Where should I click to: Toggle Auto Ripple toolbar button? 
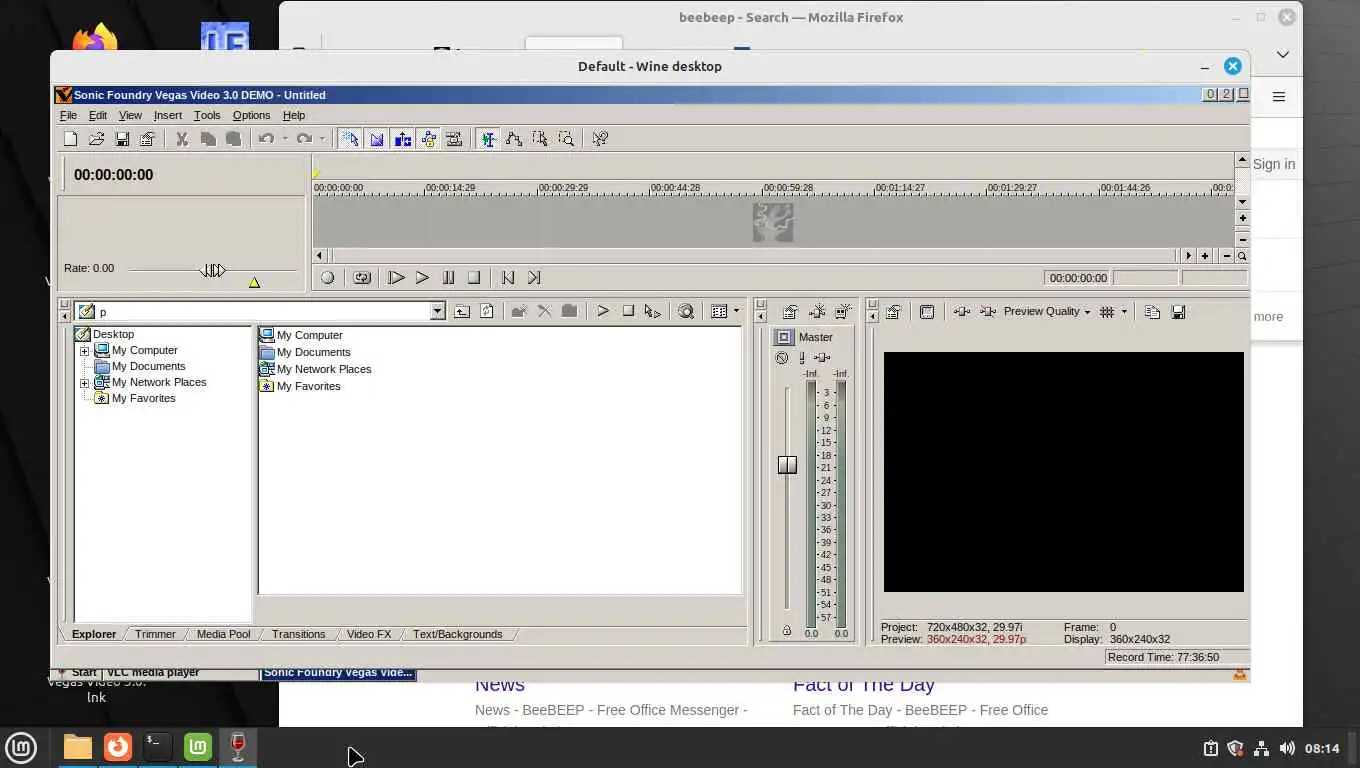tap(403, 139)
